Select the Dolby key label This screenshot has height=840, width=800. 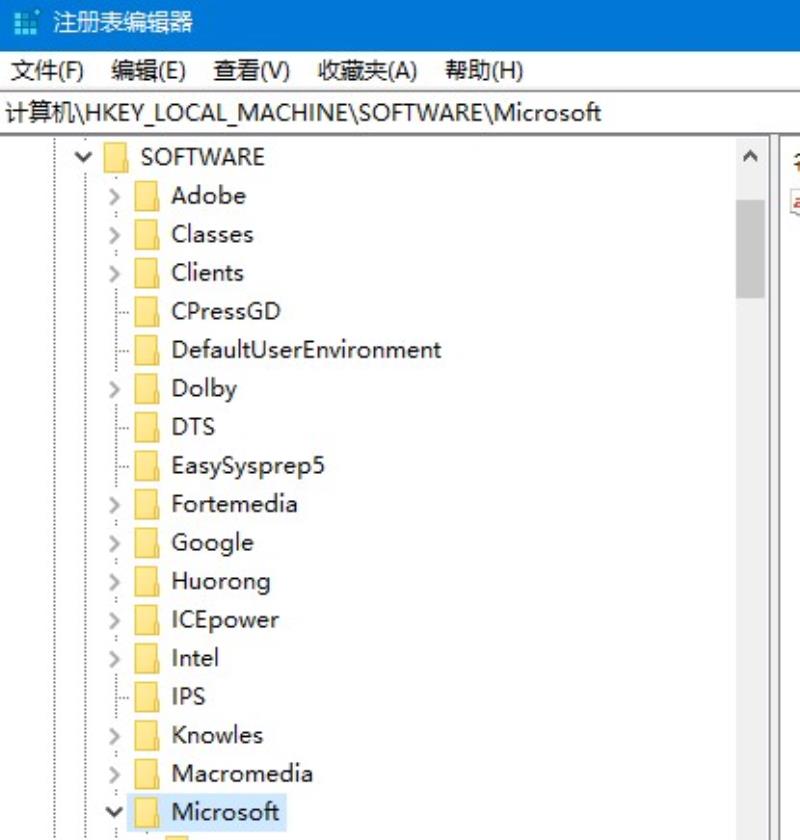204,389
